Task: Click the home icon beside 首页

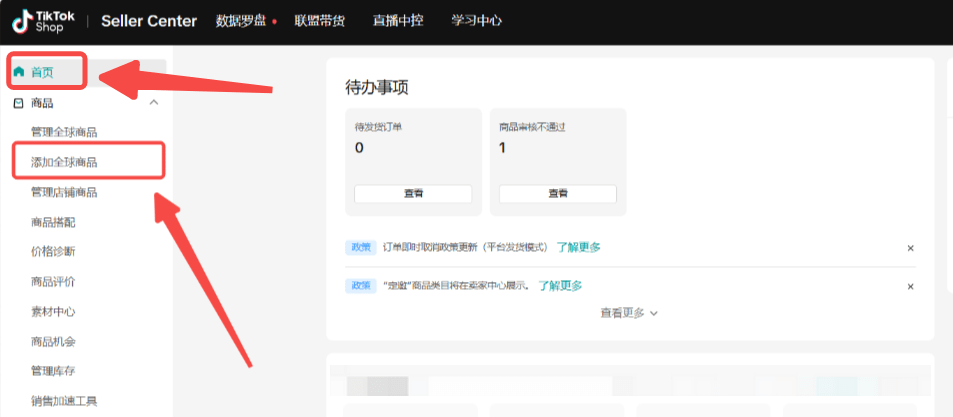Action: click(x=19, y=72)
